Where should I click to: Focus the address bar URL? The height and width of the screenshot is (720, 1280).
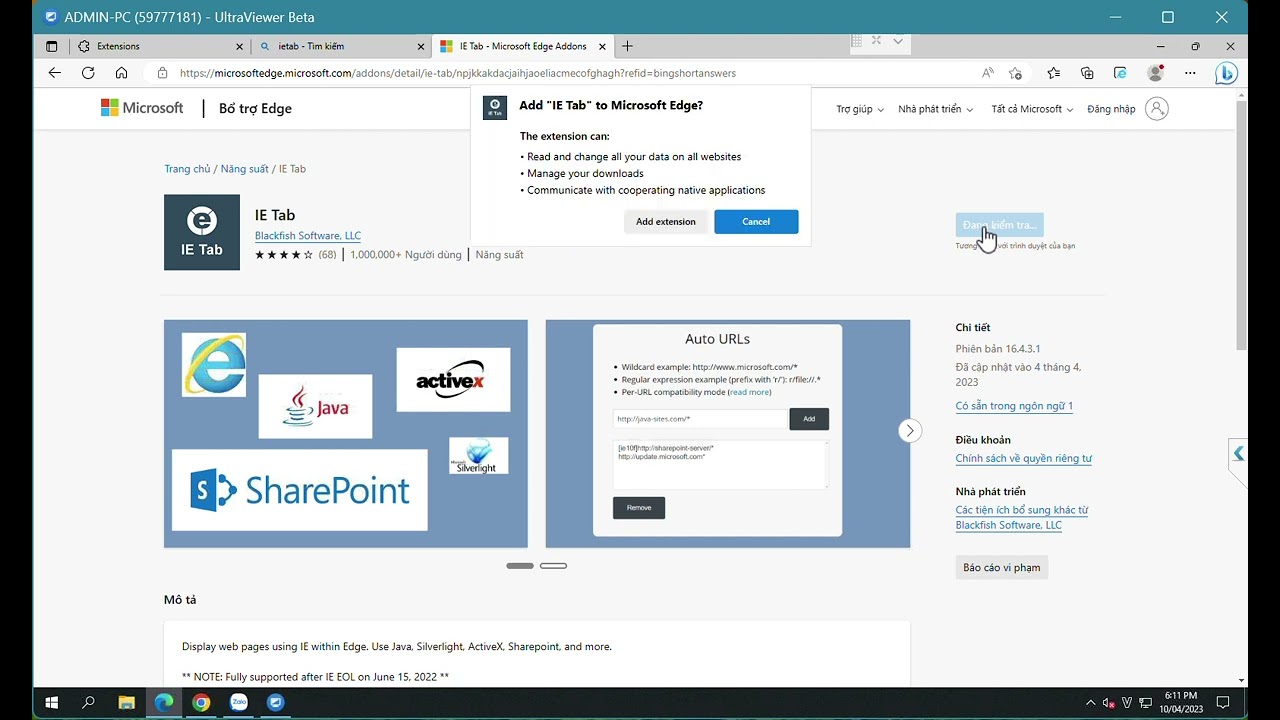click(x=458, y=73)
